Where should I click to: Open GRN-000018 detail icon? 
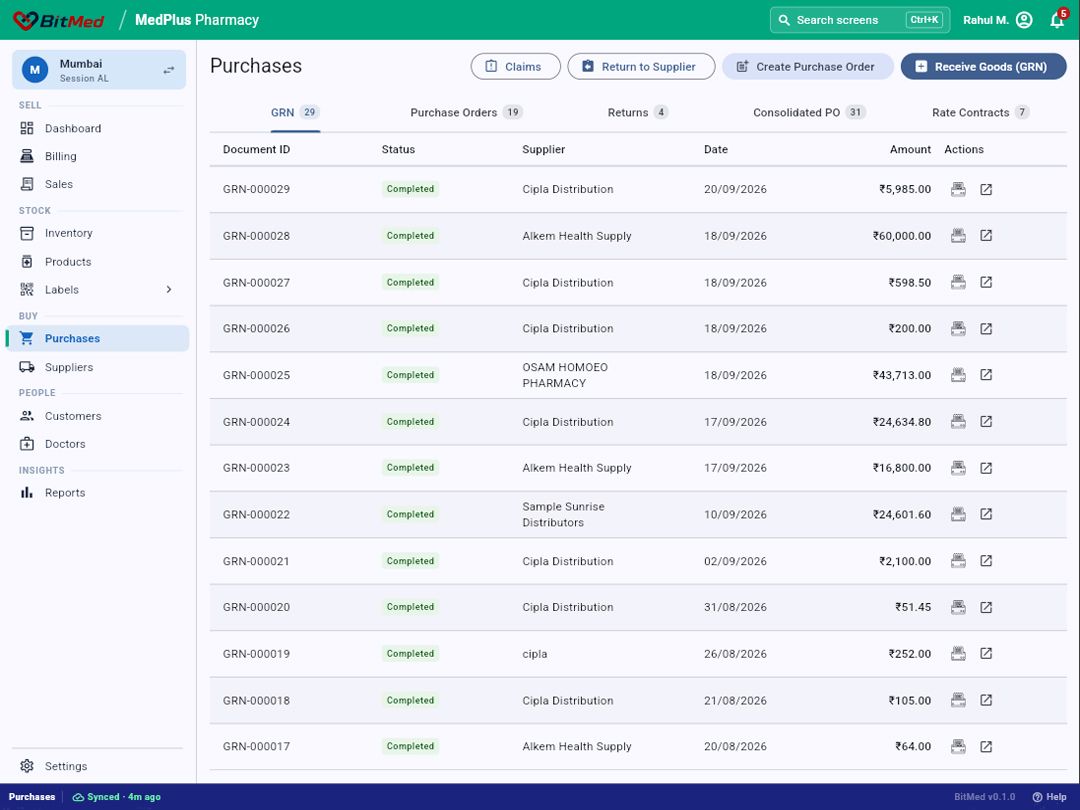[986, 700]
